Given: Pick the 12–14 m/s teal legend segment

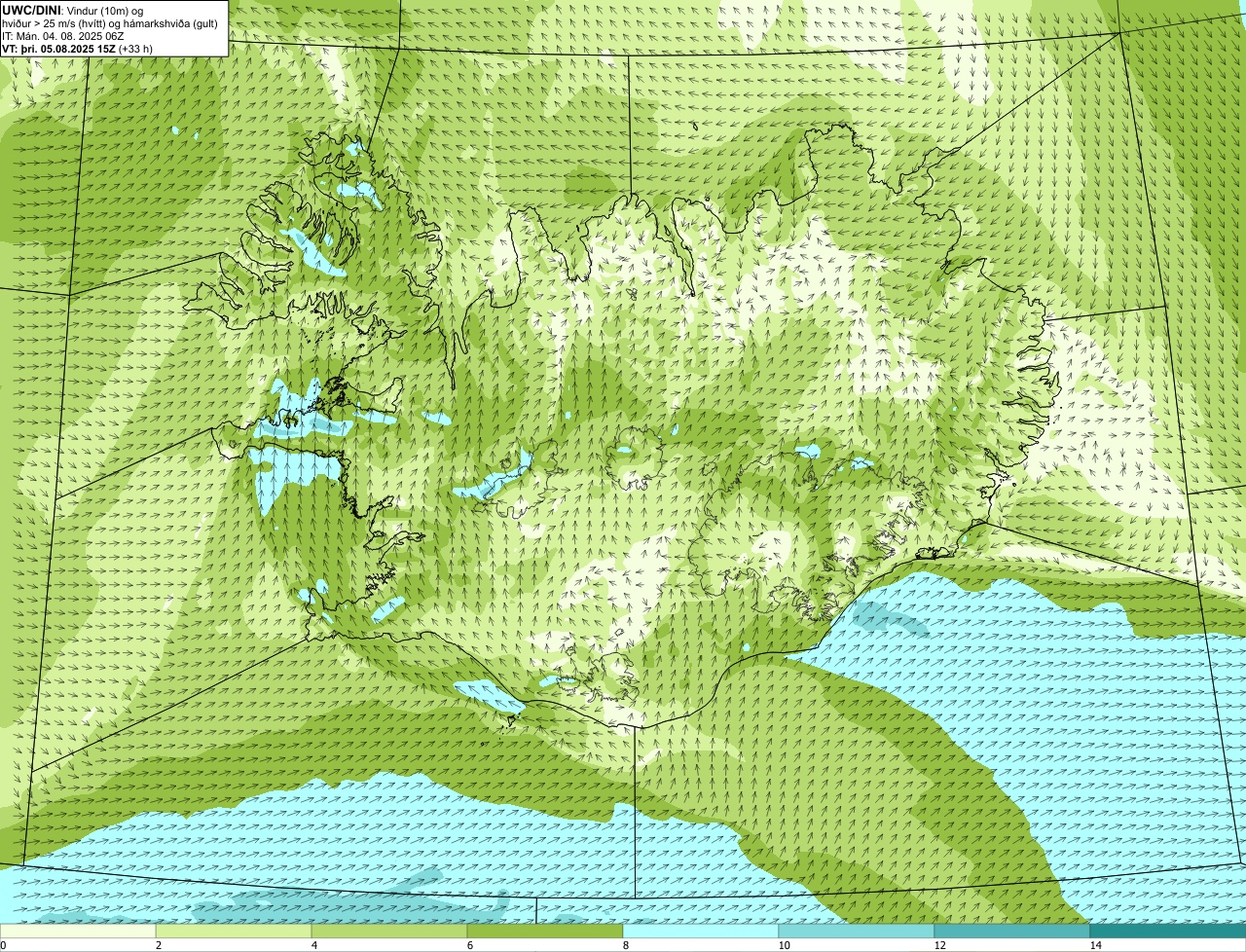Looking at the screenshot, I should 1012,931.
